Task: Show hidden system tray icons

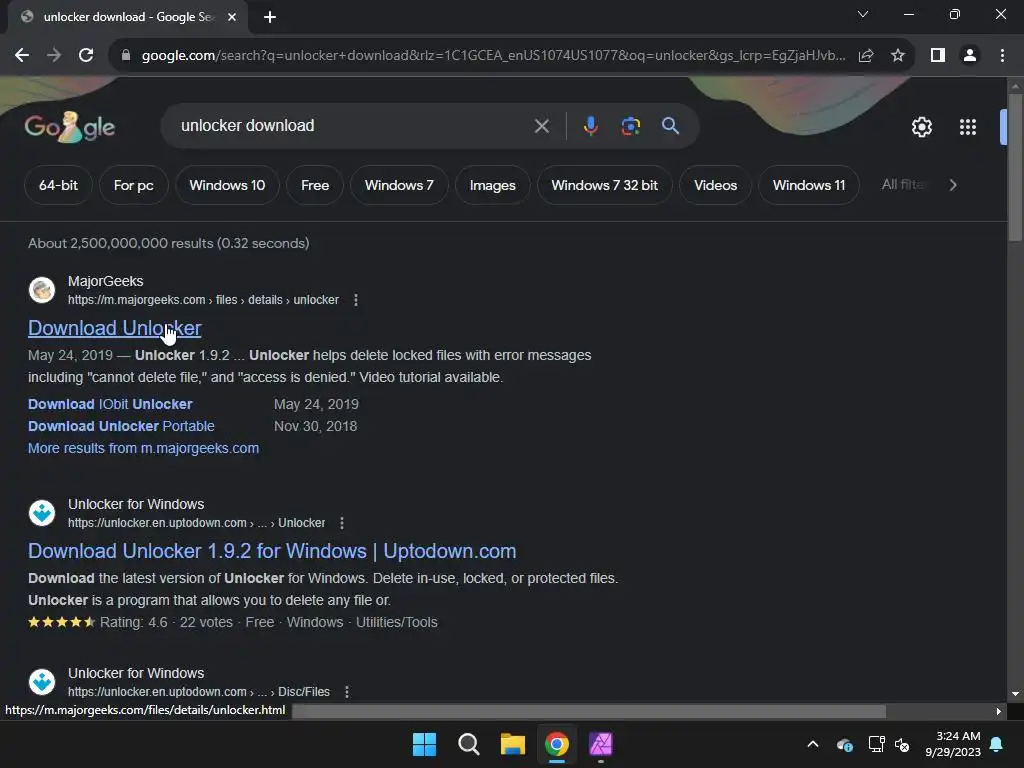Action: [x=813, y=744]
